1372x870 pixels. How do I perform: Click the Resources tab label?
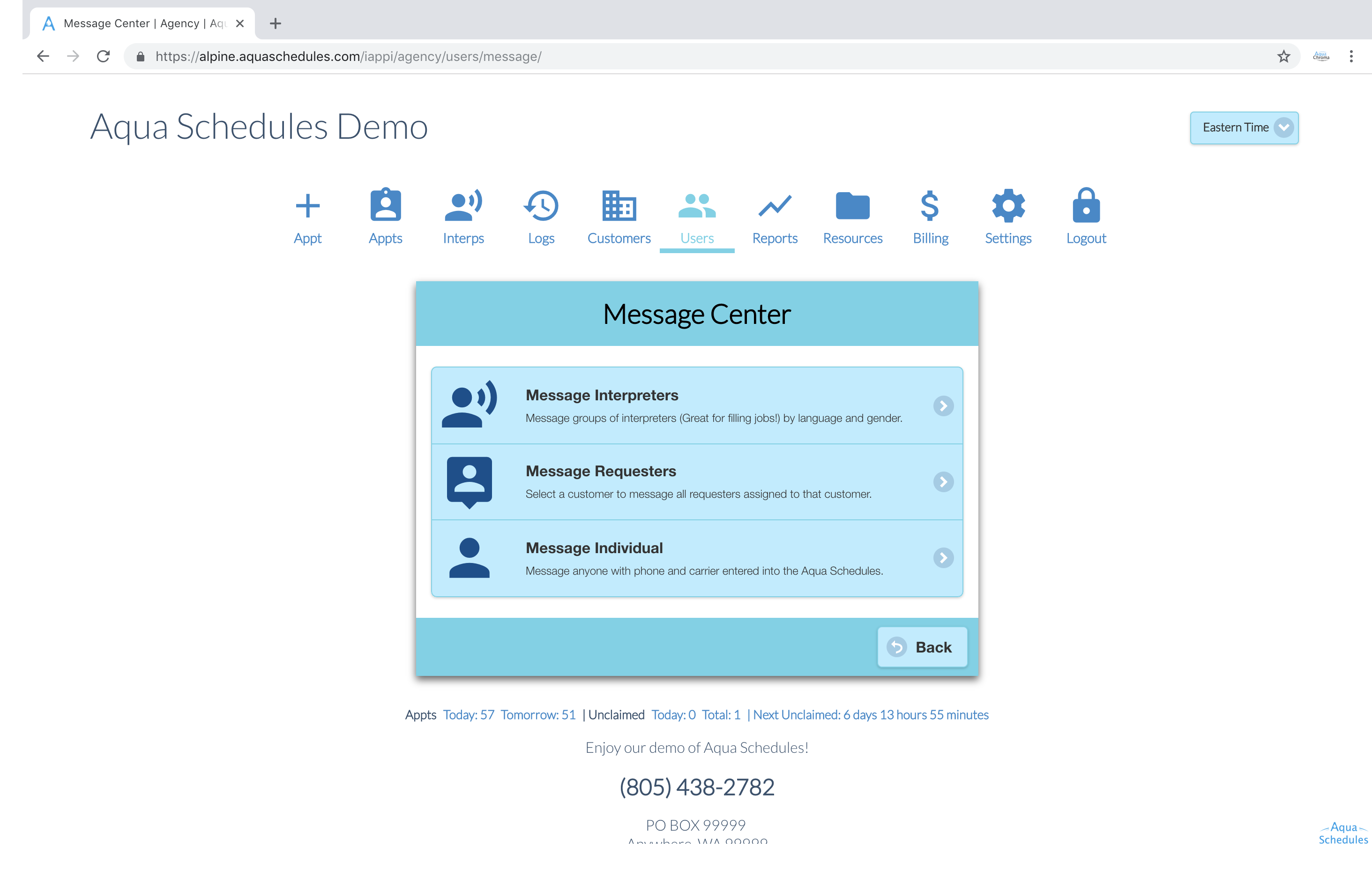852,238
